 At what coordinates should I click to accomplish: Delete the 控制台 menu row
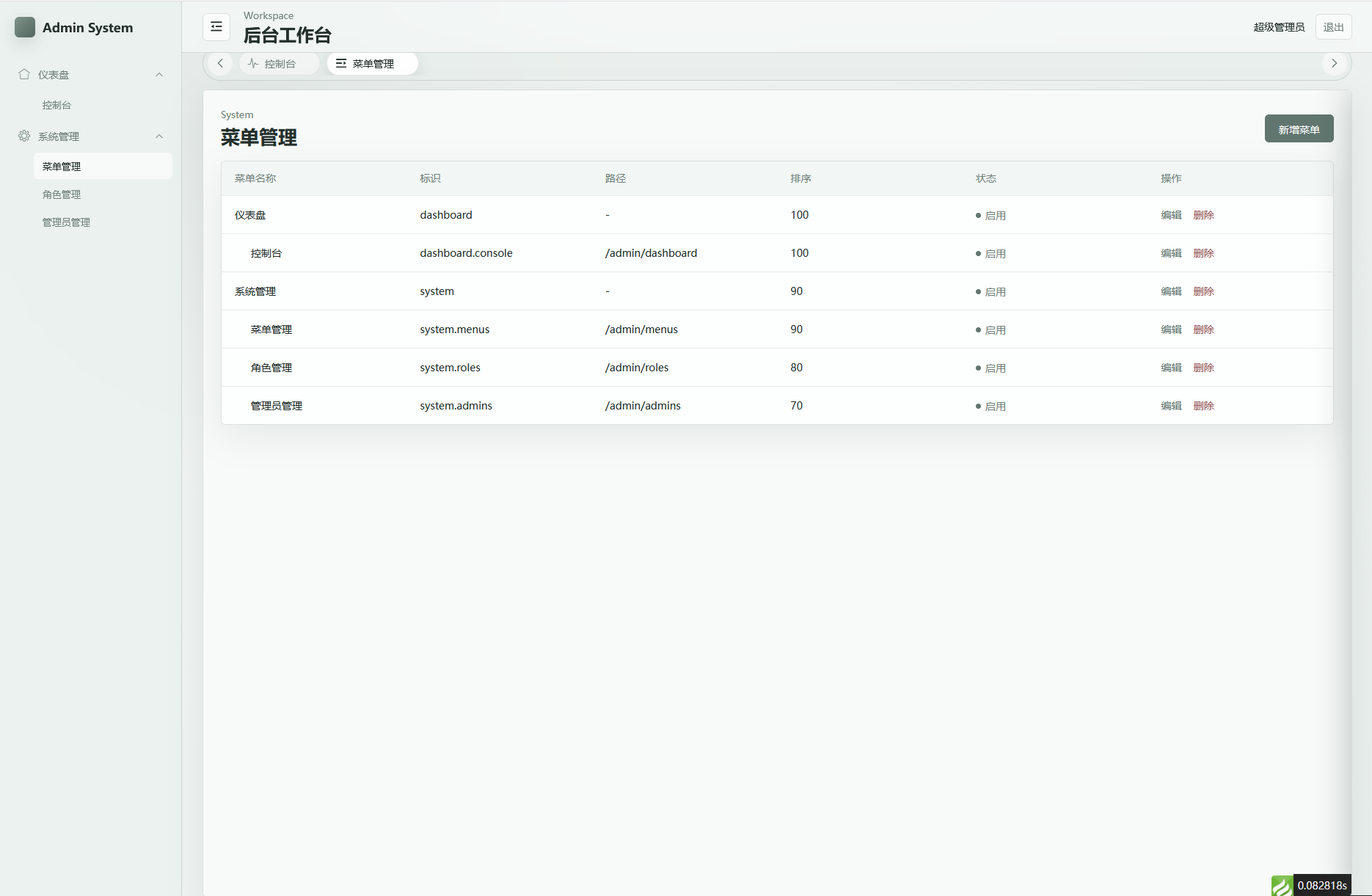click(1203, 252)
